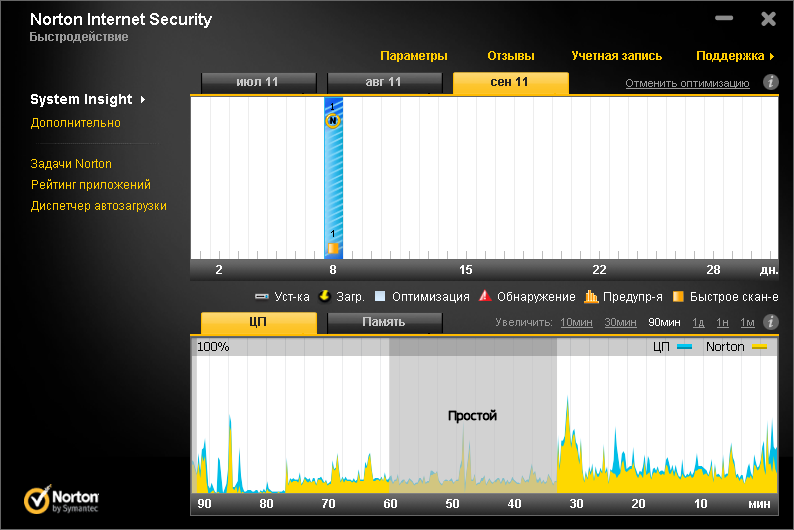The image size is (794, 530).
Task: Close the Norton Internet Security window
Action: pos(768,19)
